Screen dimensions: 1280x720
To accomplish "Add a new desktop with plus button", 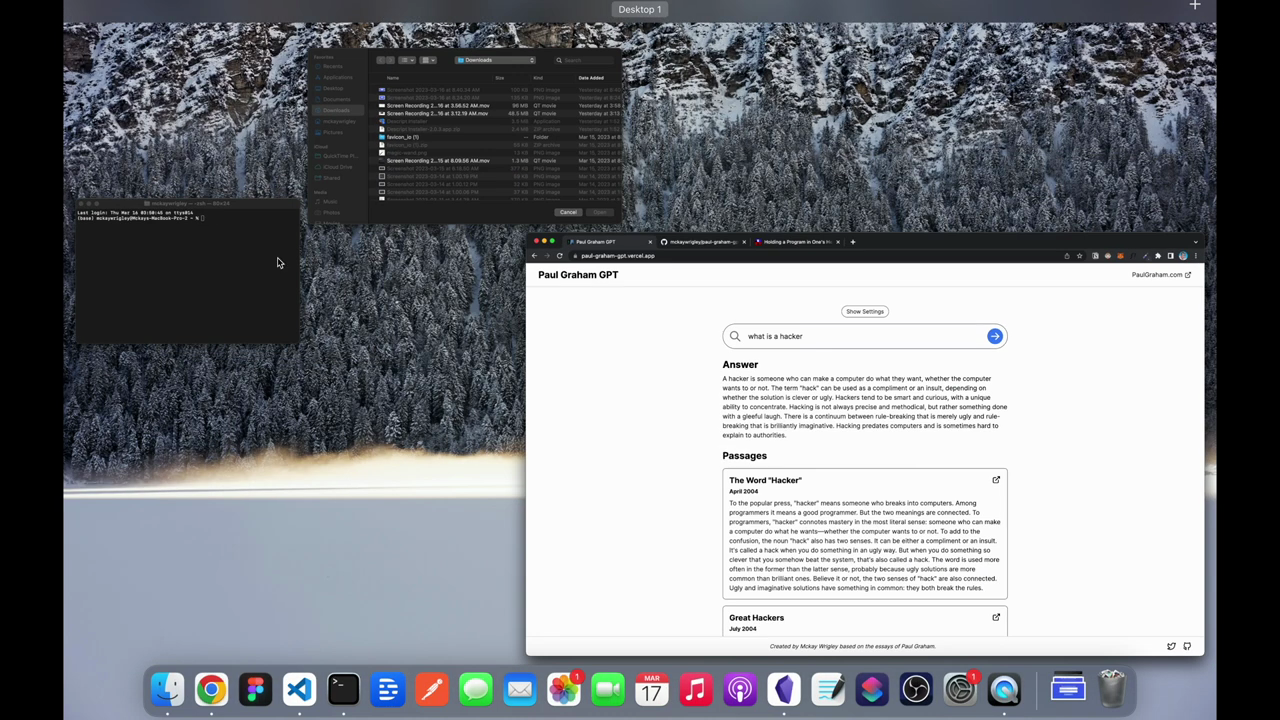I will [1195, 6].
